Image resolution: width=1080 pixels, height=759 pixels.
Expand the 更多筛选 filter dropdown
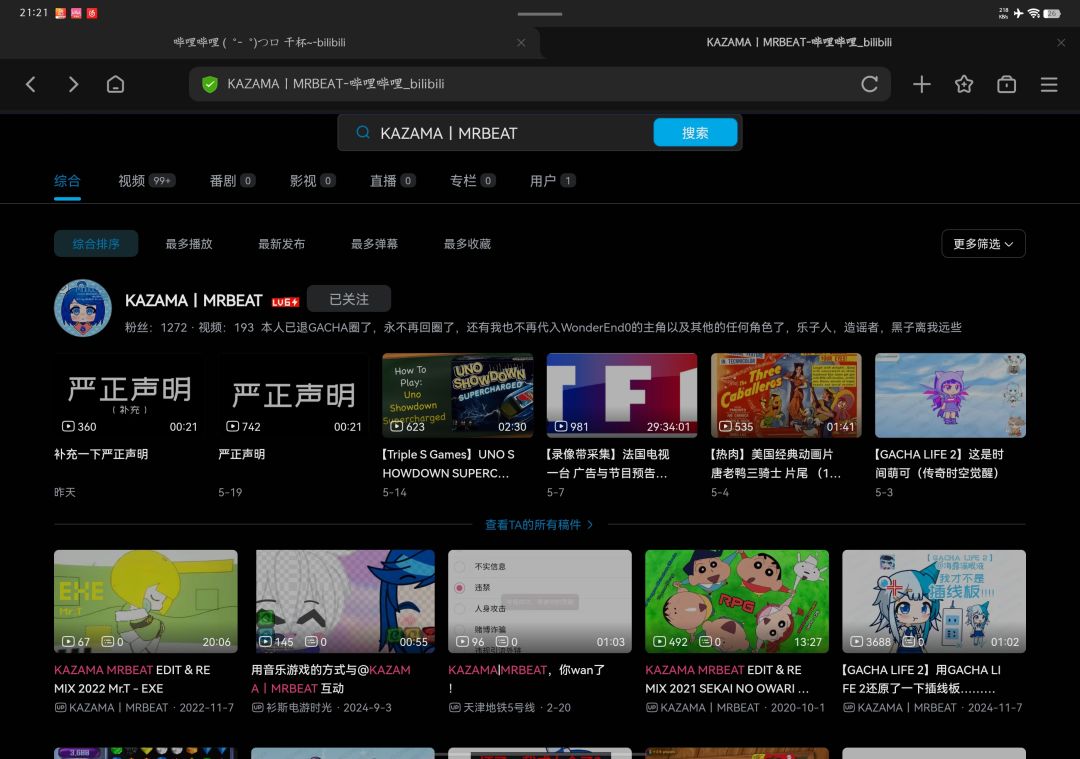983,244
